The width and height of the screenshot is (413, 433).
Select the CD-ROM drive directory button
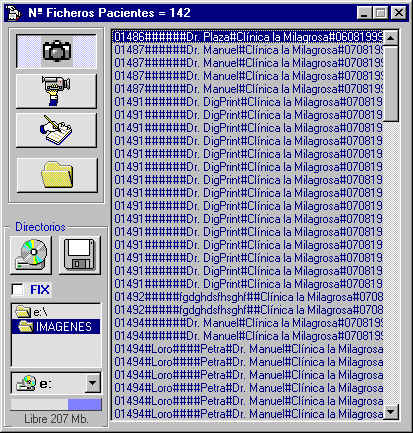pos(31,255)
